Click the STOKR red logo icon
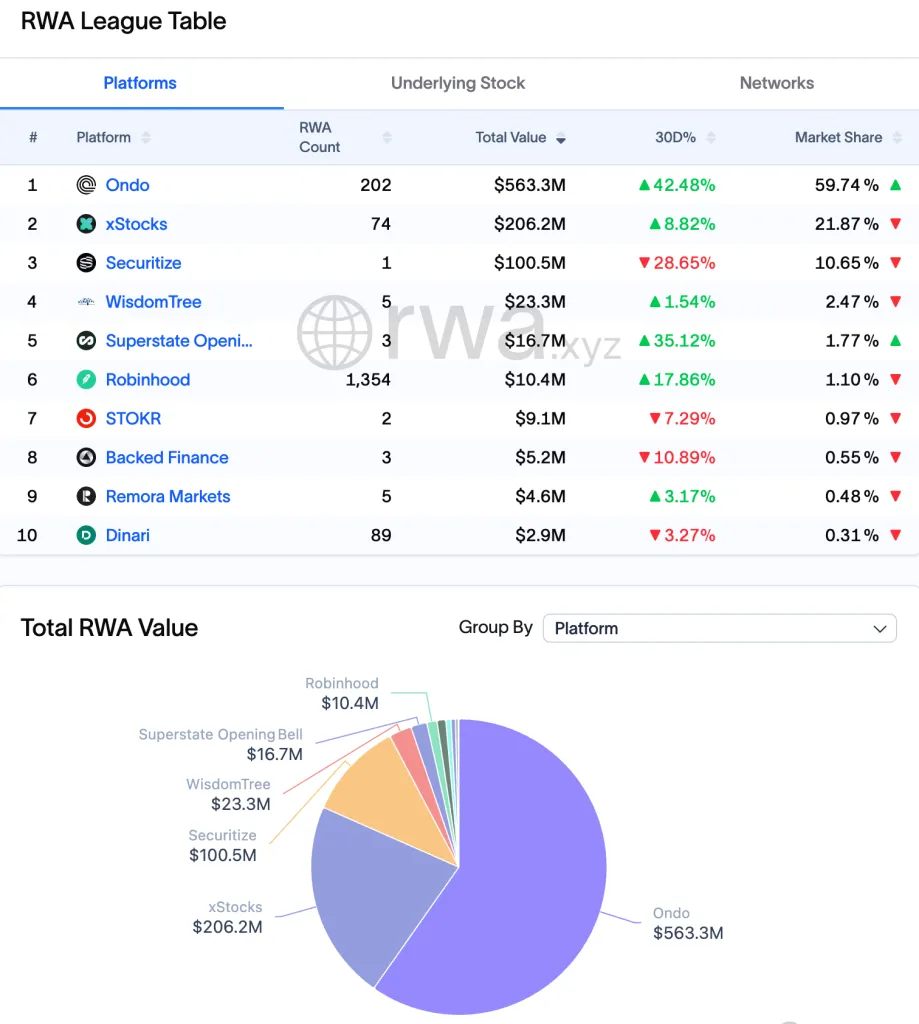This screenshot has width=919, height=1024. [x=87, y=419]
